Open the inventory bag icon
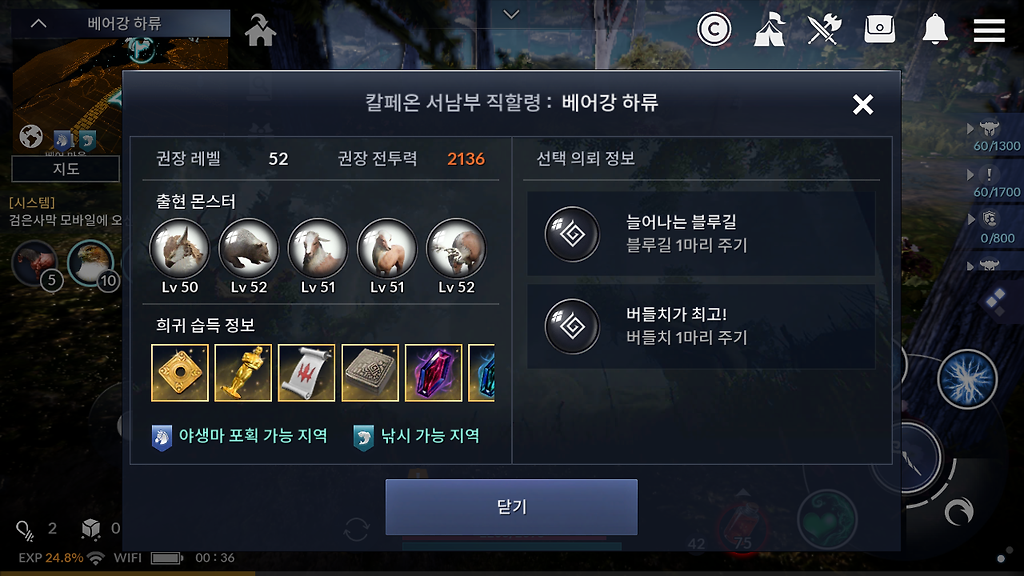The width and height of the screenshot is (1024, 576). (880, 29)
